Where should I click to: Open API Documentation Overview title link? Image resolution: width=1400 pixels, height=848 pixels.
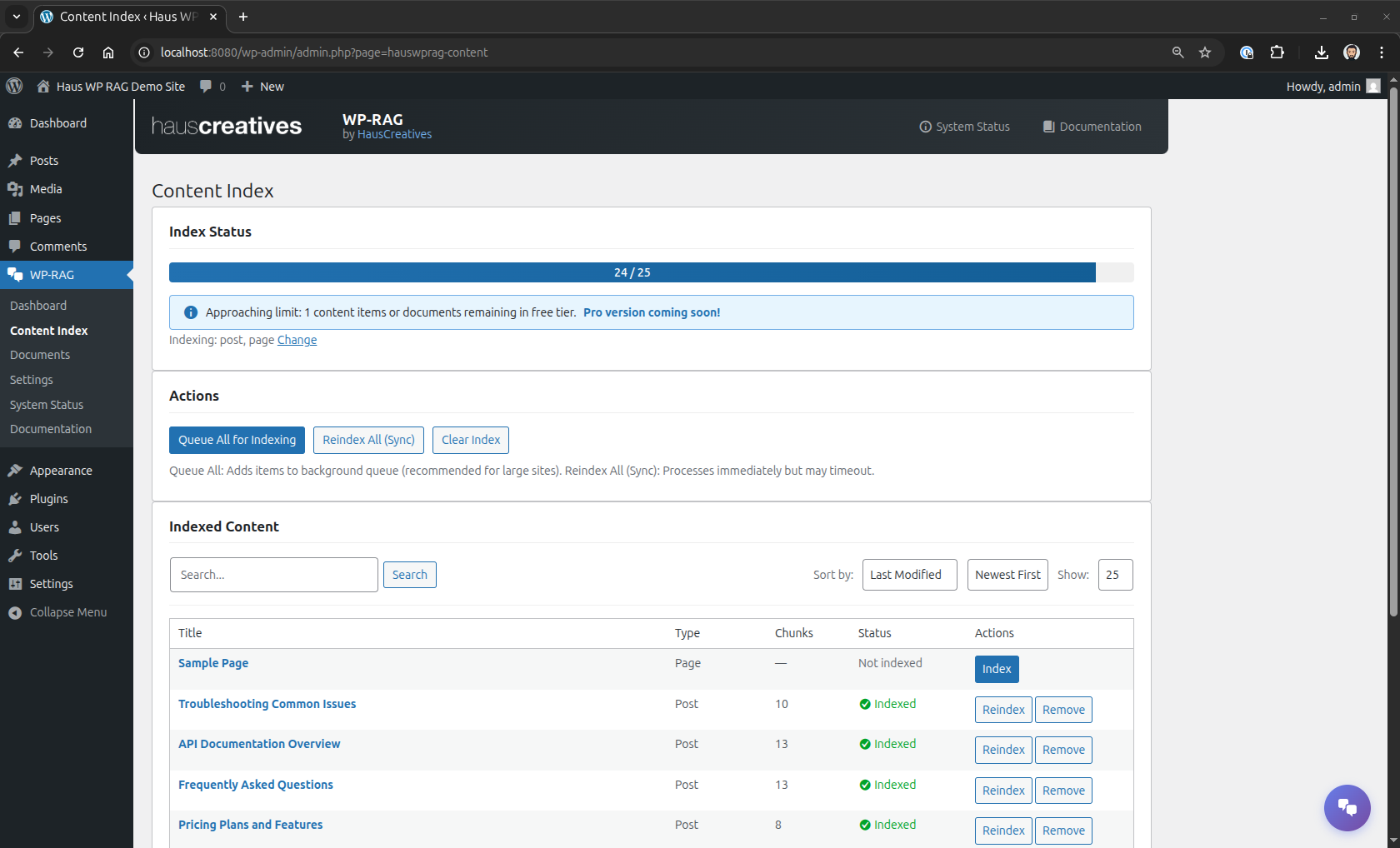(259, 744)
